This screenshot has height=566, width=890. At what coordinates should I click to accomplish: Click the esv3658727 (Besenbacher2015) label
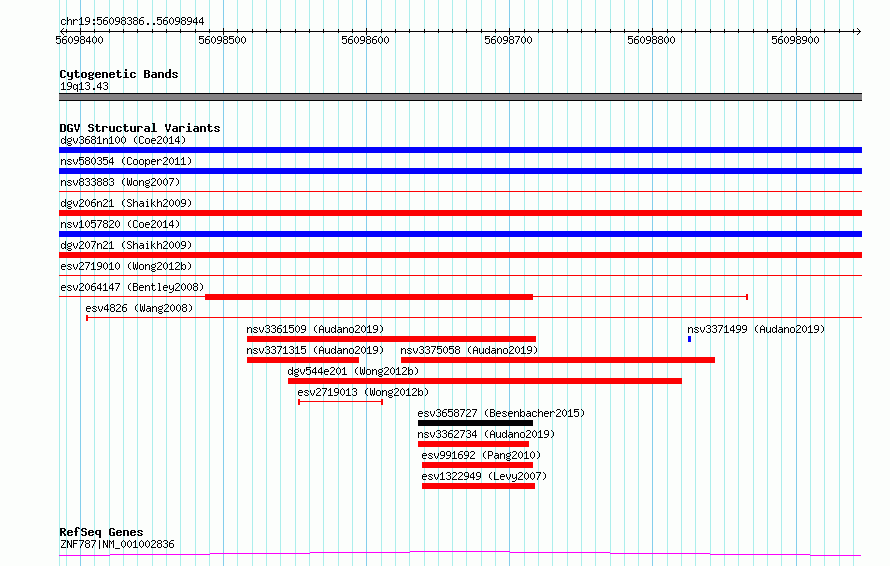click(x=501, y=413)
